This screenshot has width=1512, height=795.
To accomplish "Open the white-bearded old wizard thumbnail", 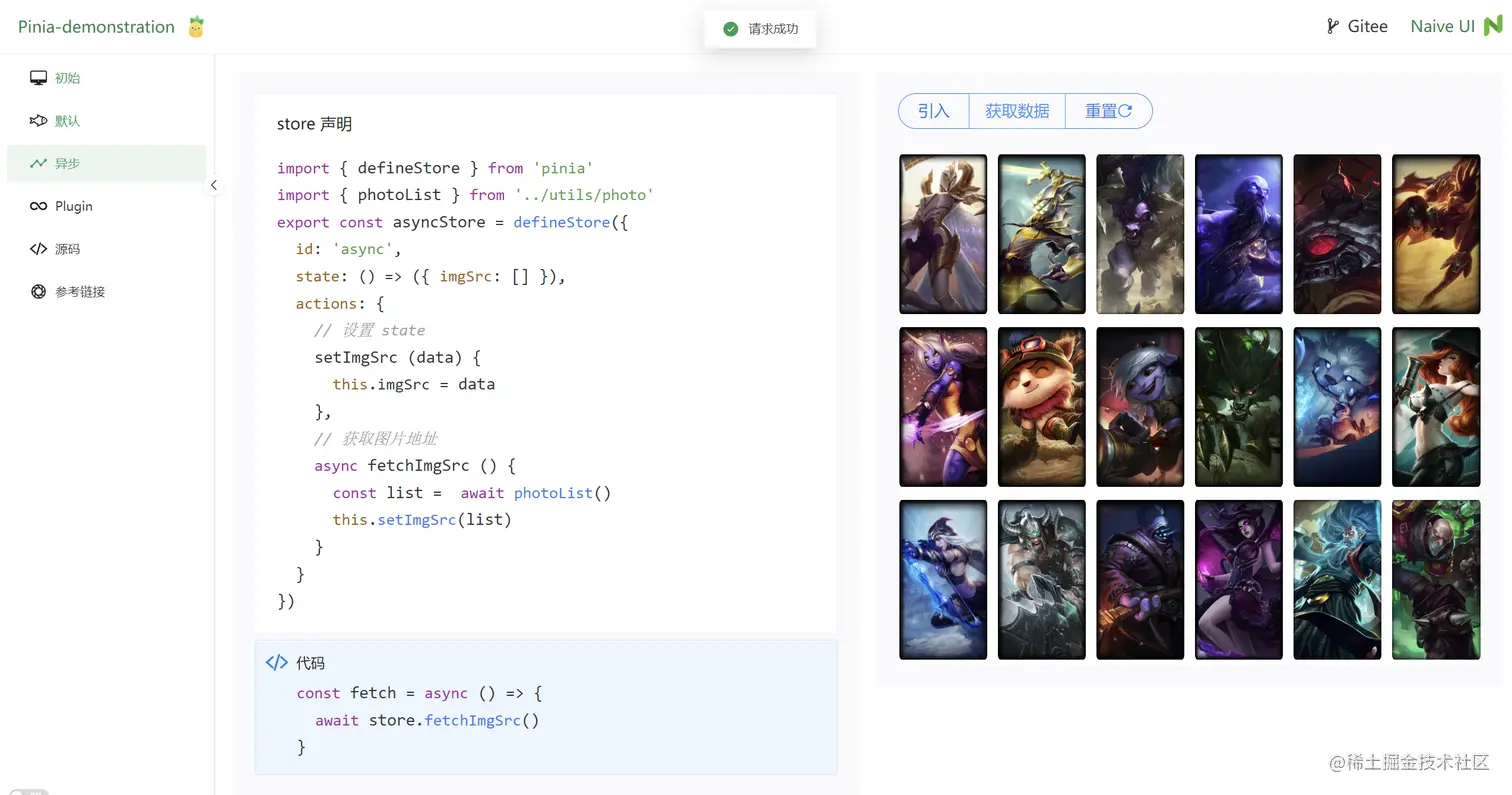I will tap(1337, 580).
